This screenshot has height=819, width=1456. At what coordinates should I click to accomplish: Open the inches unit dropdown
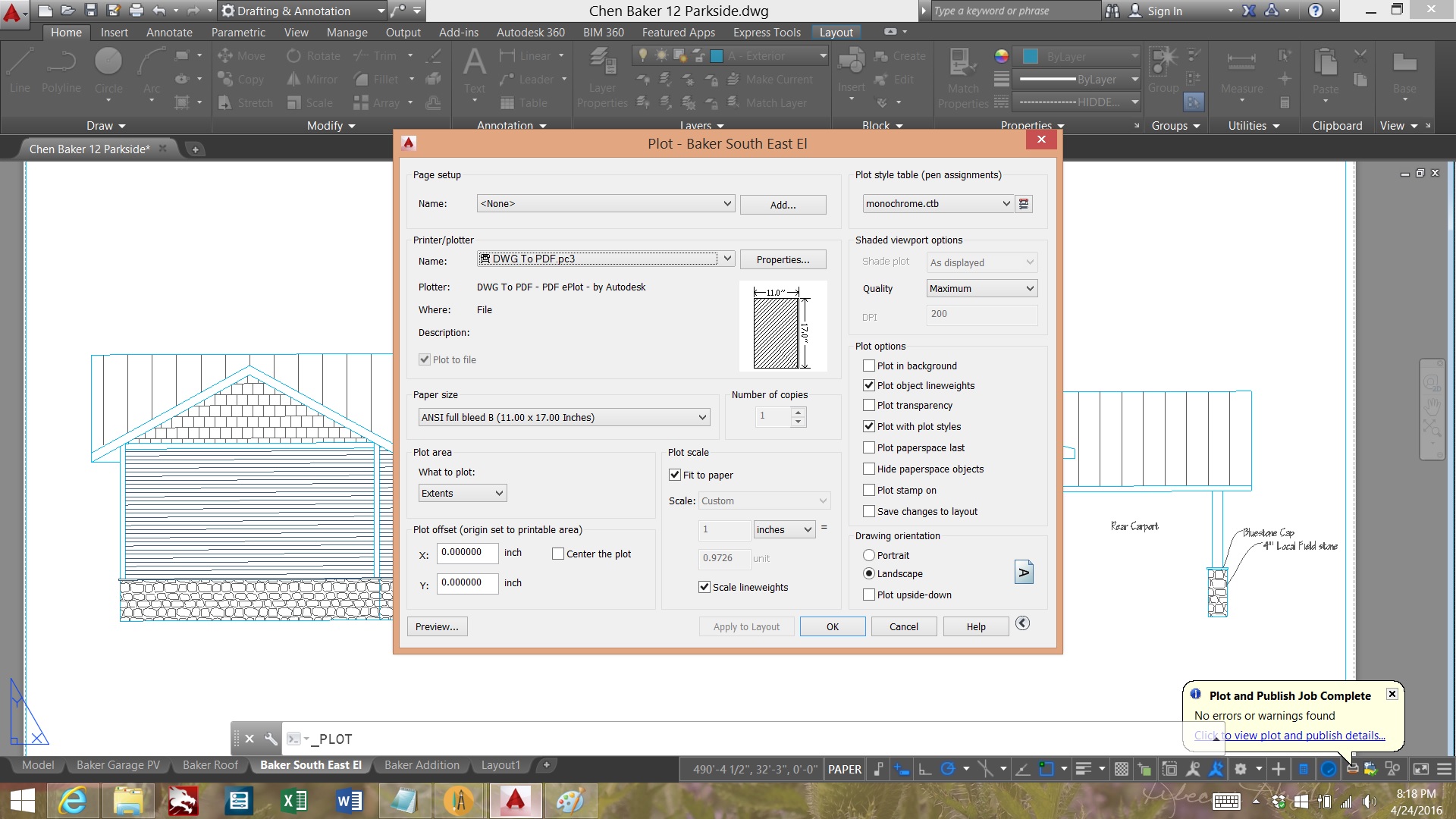[784, 529]
